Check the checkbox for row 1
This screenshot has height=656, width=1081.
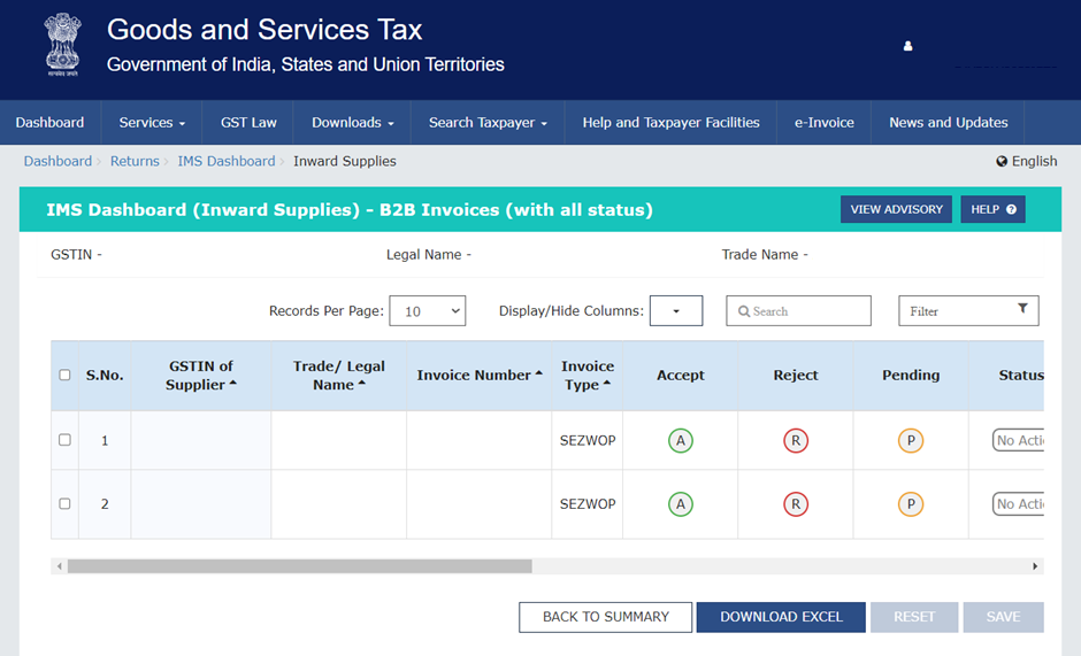pyautogui.click(x=65, y=440)
